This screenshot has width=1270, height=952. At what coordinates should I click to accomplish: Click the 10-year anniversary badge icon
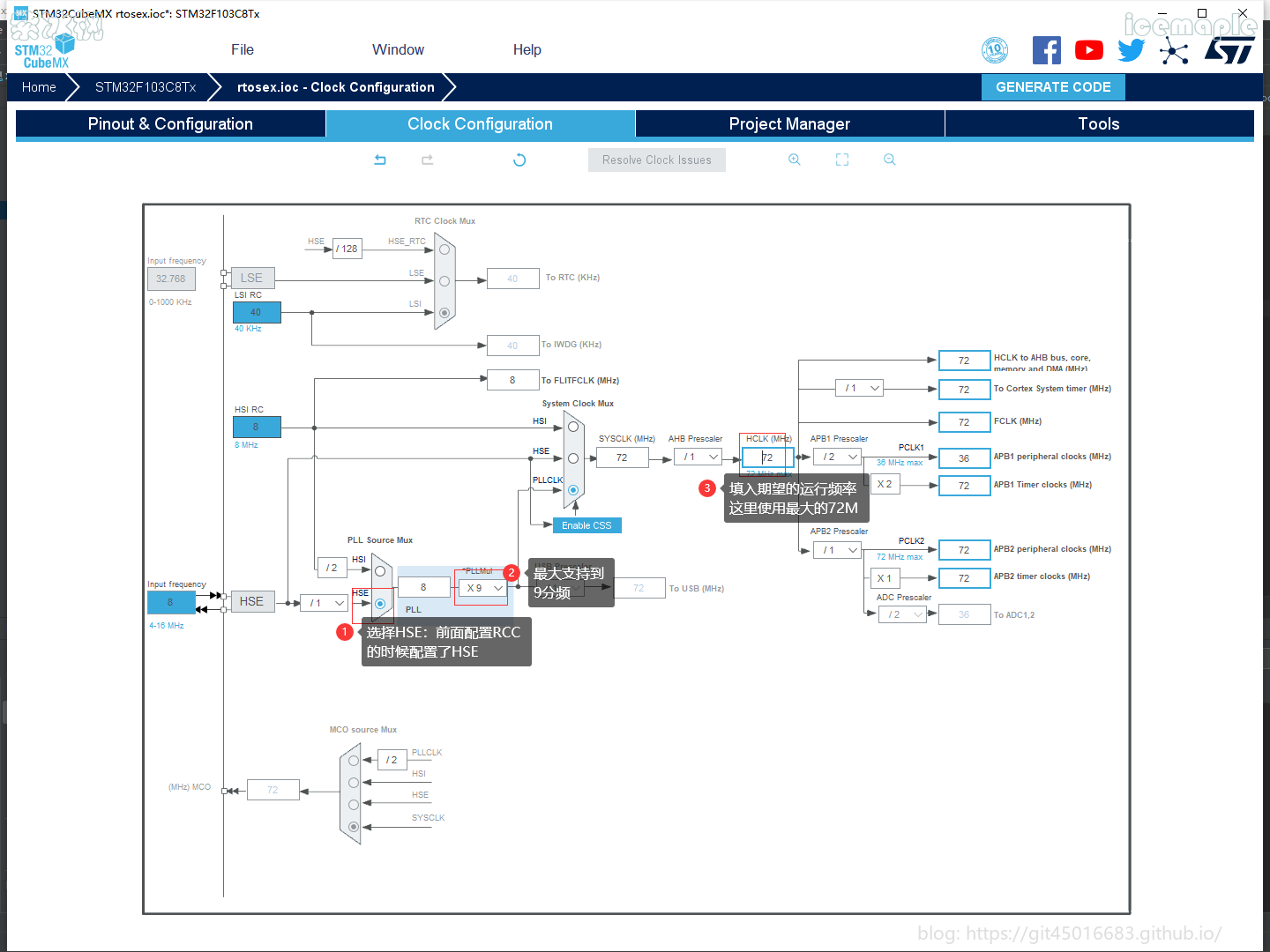tap(995, 50)
